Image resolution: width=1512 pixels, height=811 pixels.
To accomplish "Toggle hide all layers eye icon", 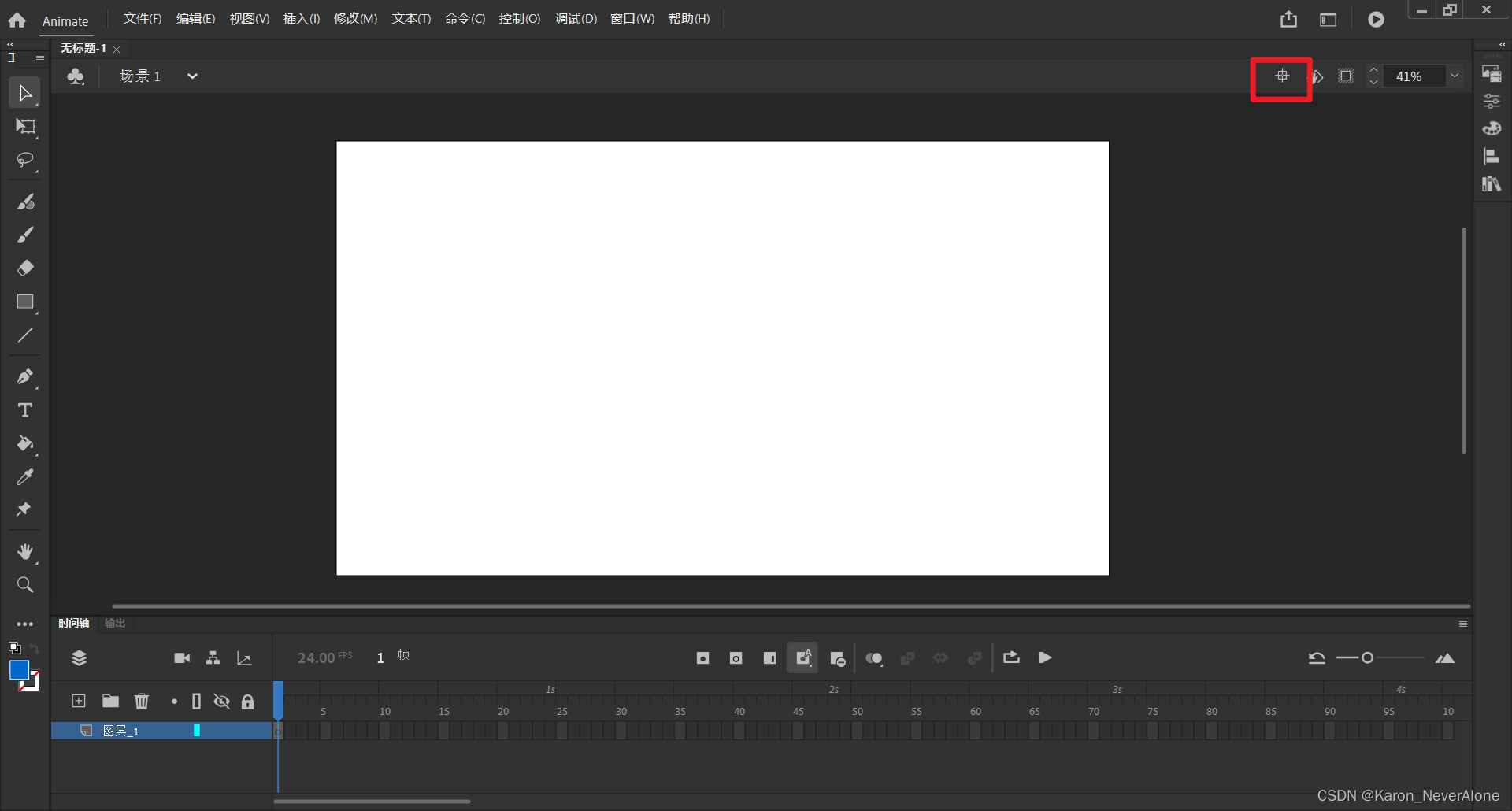I will pos(222,702).
